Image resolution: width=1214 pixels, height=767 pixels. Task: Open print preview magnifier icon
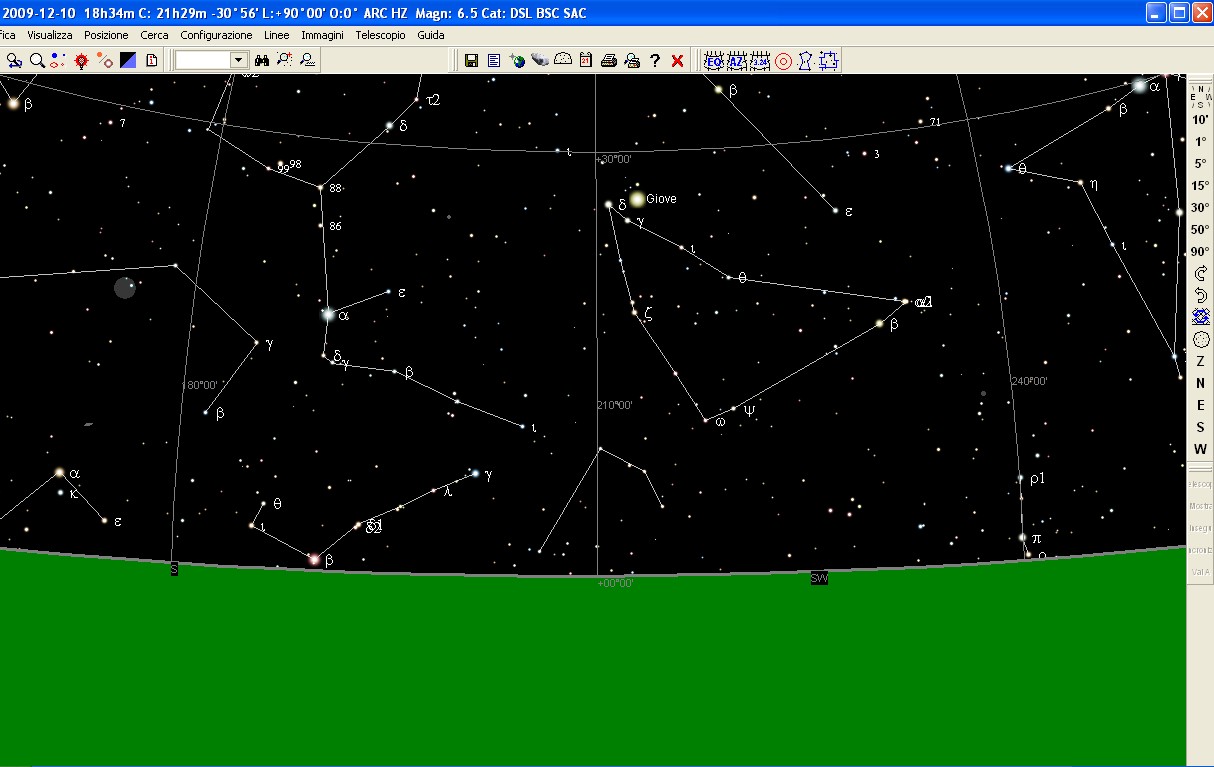click(x=632, y=61)
